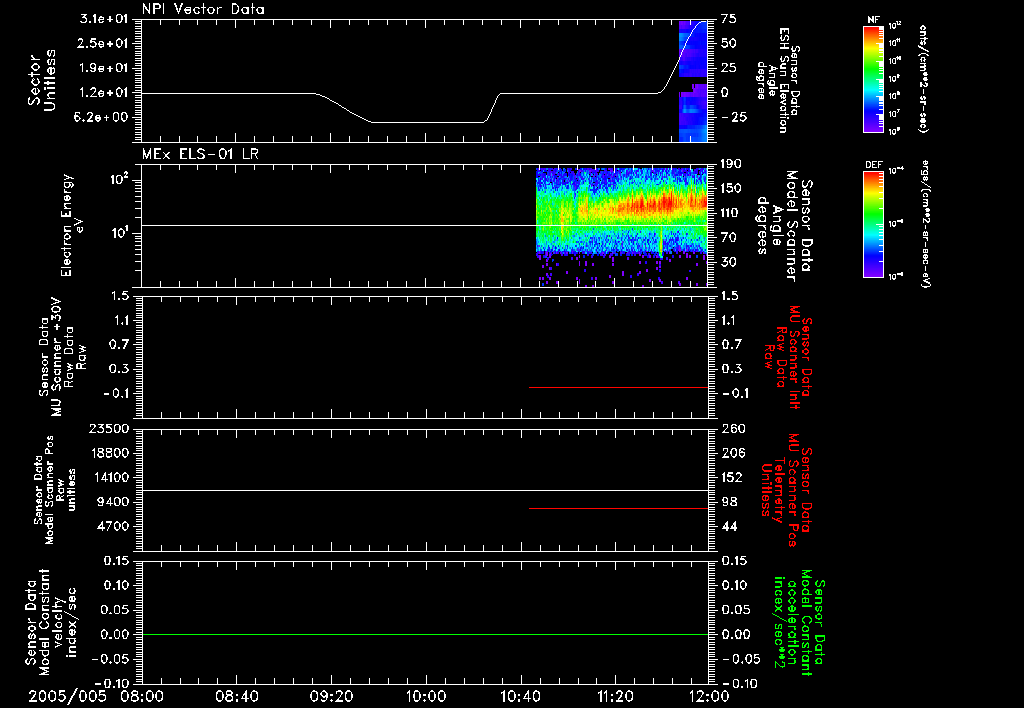Click the 1.9e+01 sector axis value
1024x708 pixels.
[104, 68]
